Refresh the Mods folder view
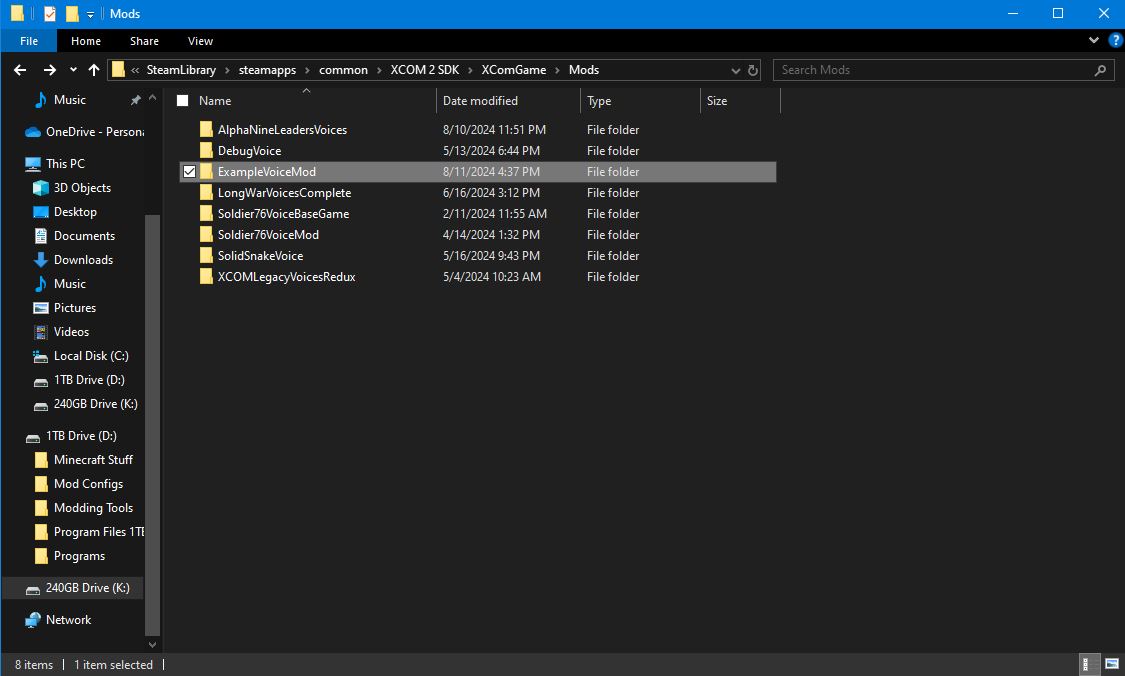Screen dimensions: 1125x676 coord(753,70)
